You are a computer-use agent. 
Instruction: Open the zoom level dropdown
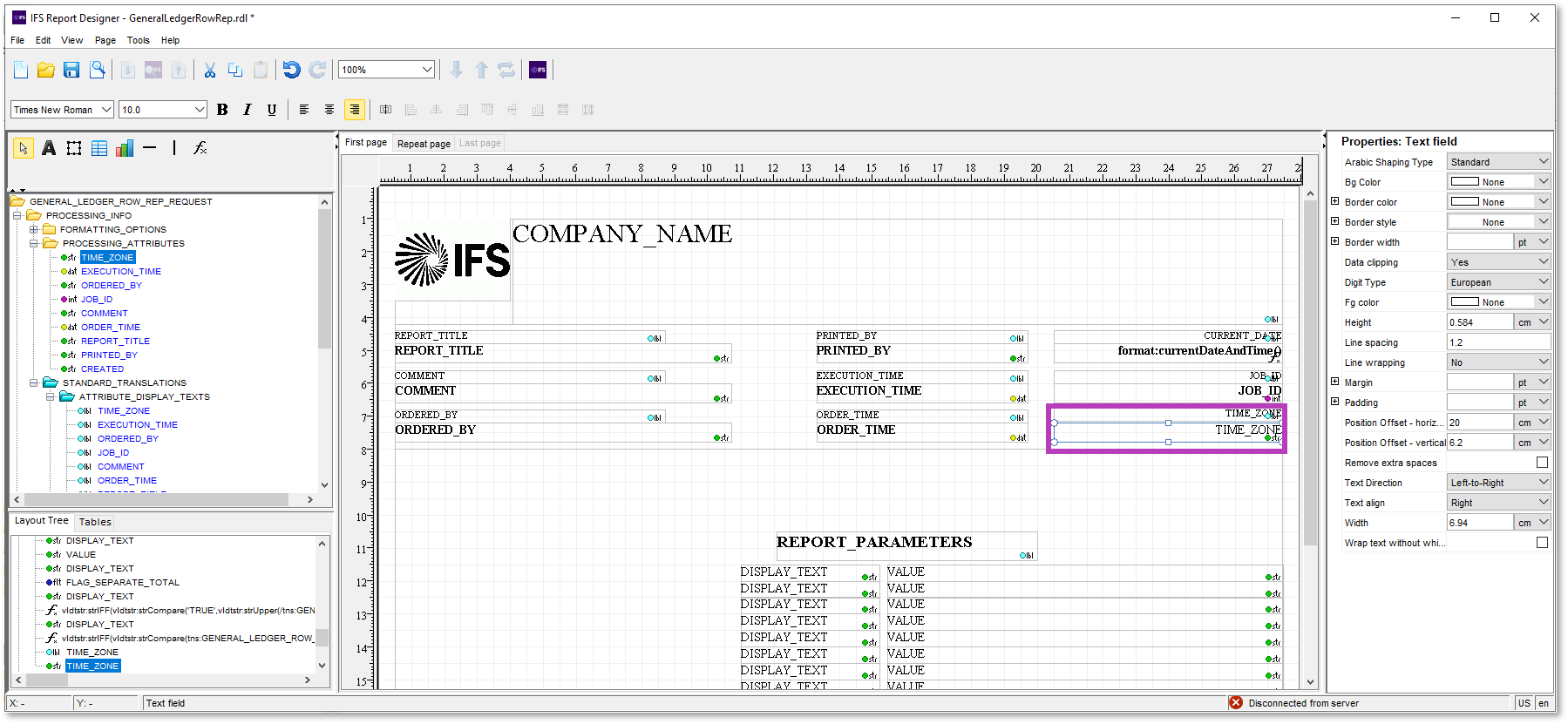coord(426,70)
